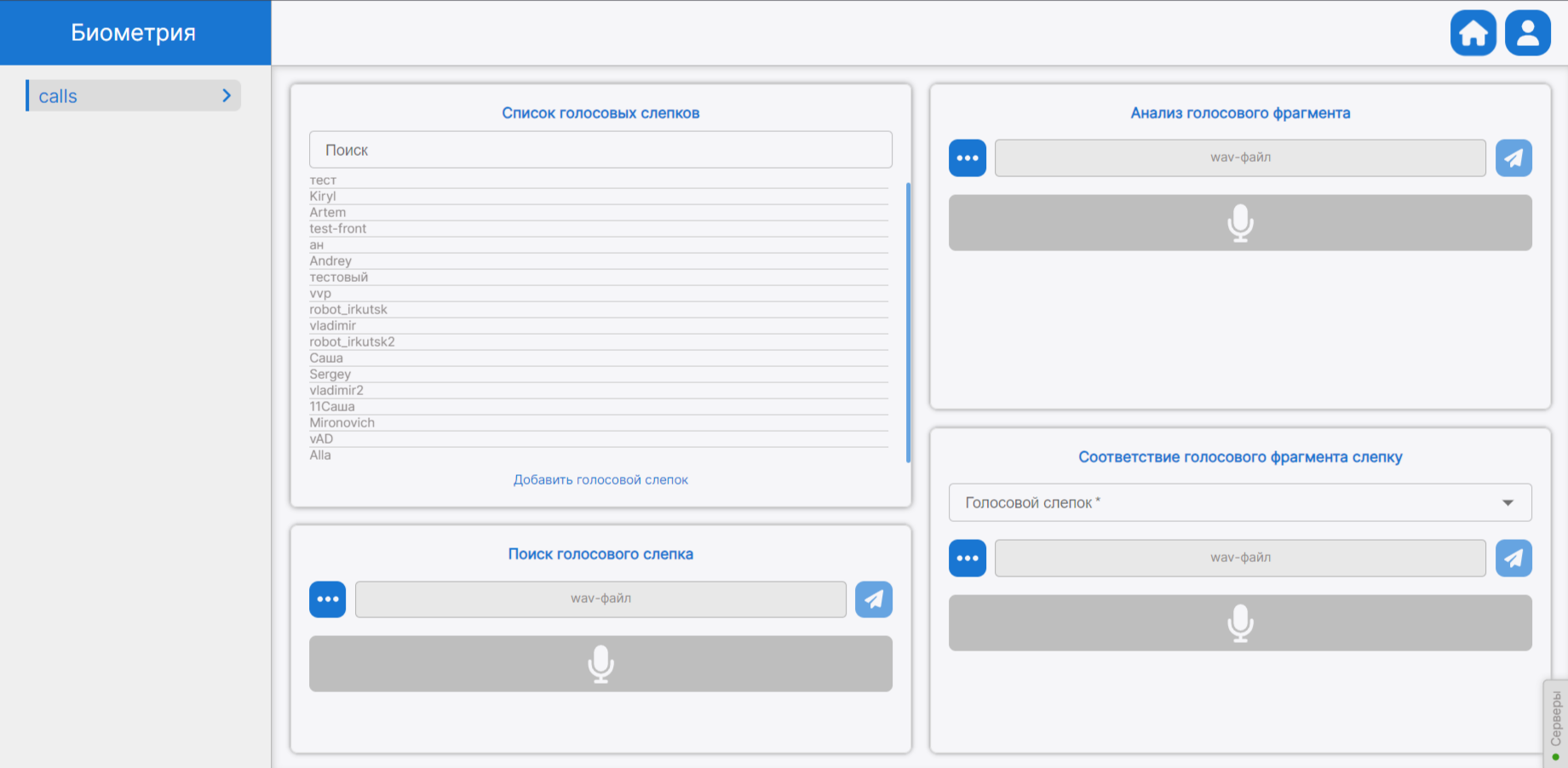1568x768 pixels.
Task: Open the Голосовой слепок dropdown
Action: pos(1240,502)
